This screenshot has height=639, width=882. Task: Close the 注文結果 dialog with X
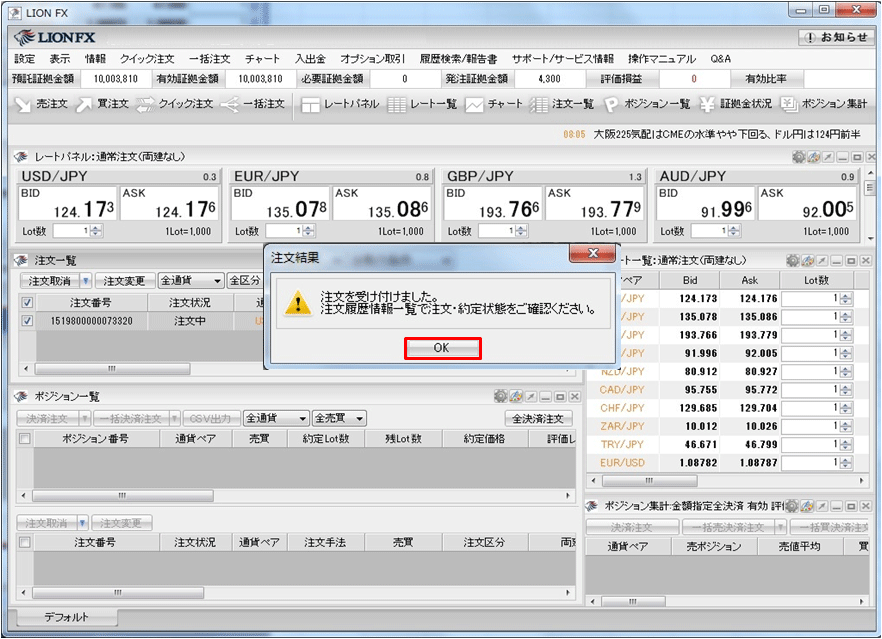coord(593,253)
